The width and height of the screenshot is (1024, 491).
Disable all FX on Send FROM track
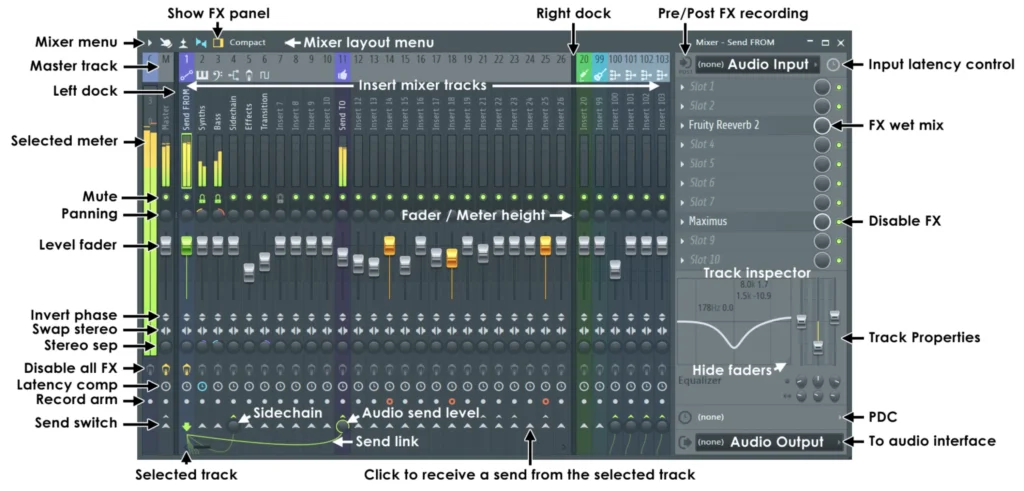click(x=186, y=370)
